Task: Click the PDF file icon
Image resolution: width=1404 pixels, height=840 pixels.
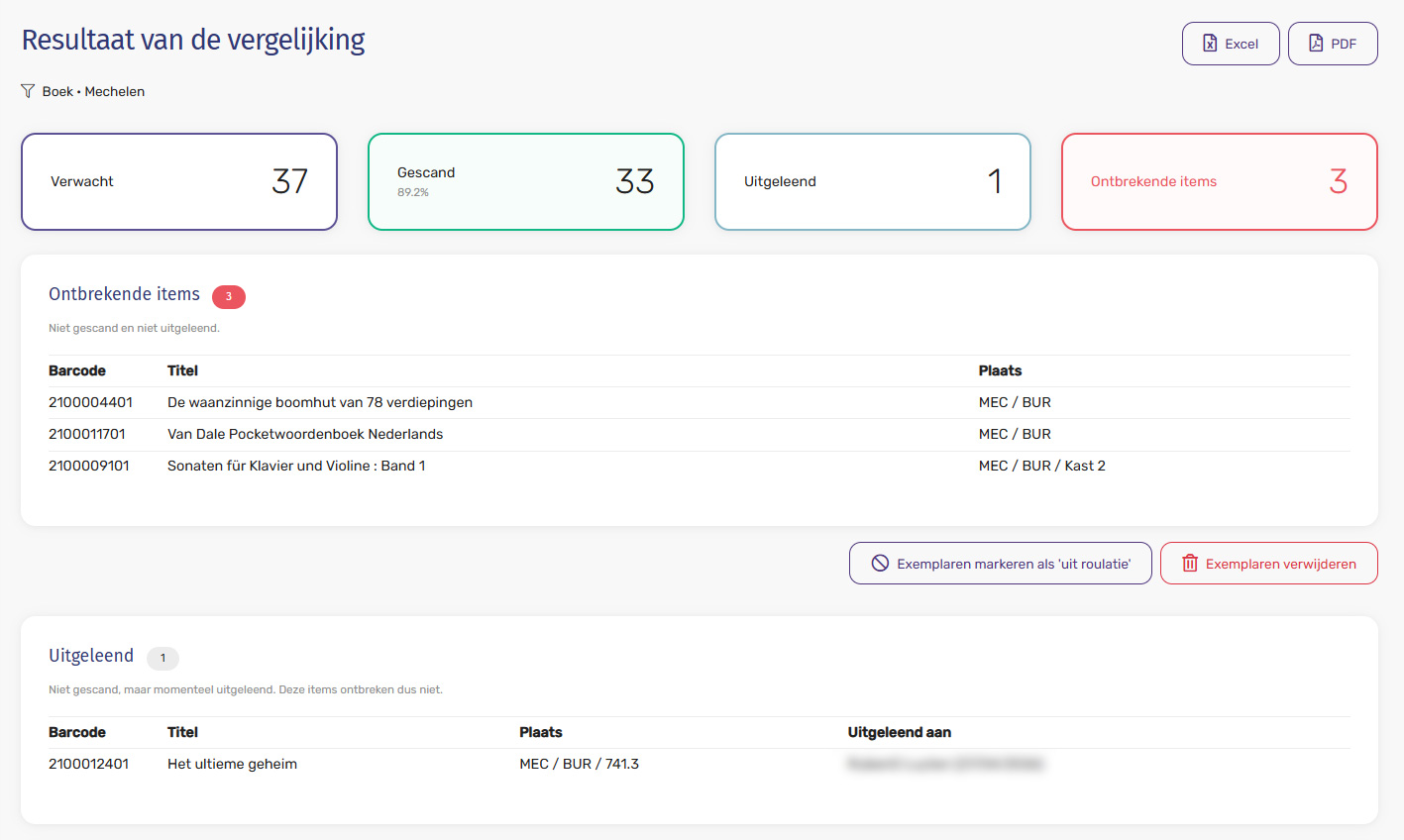Action: tap(1316, 44)
